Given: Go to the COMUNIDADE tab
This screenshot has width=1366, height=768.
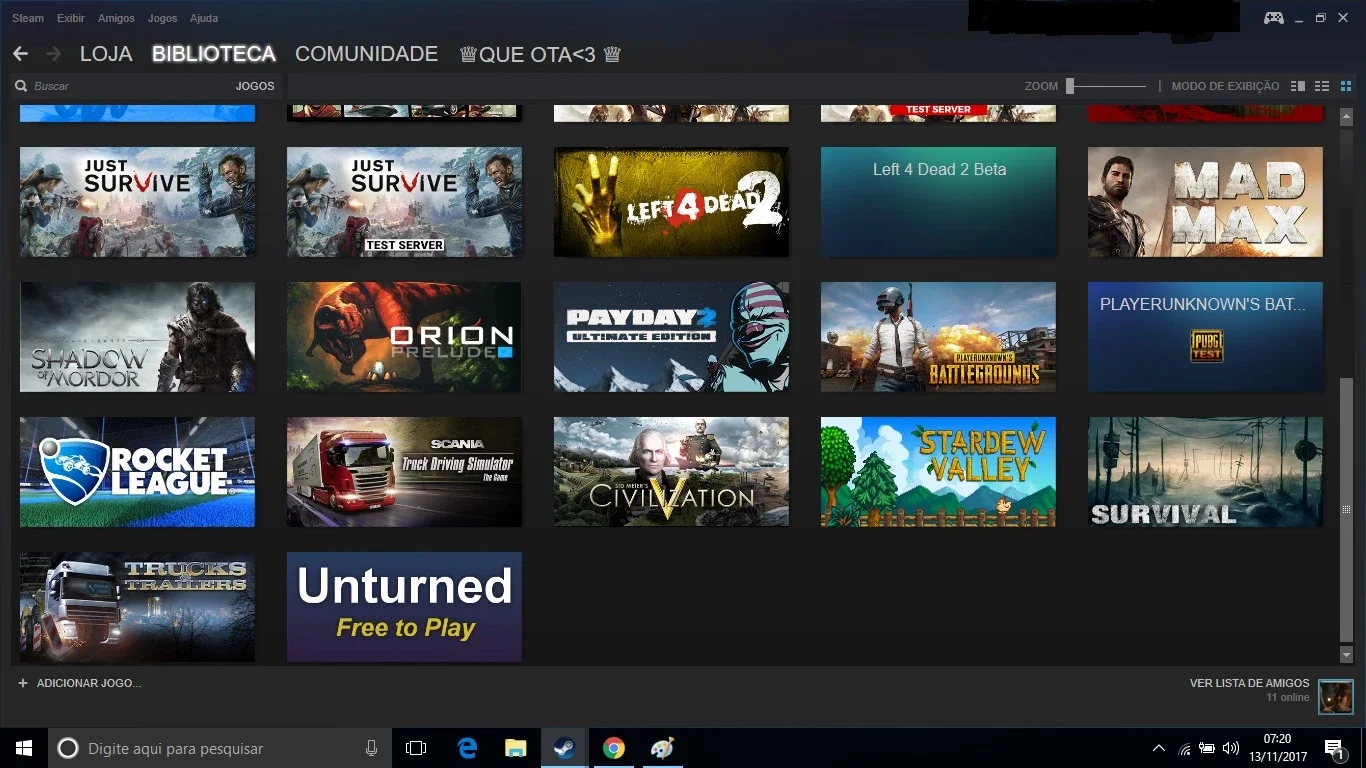Looking at the screenshot, I should (366, 54).
